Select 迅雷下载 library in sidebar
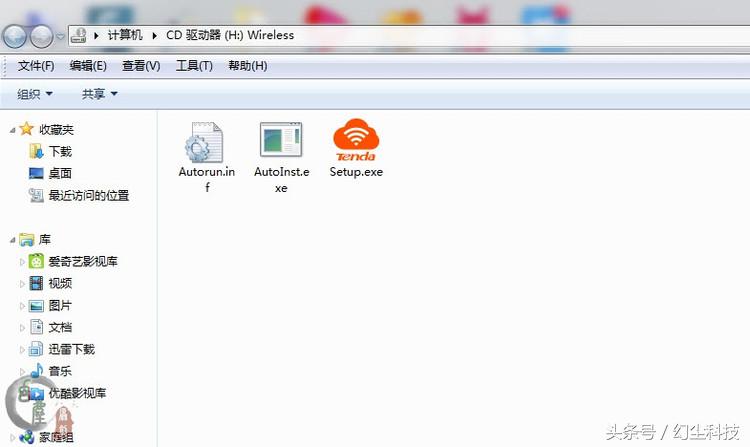Viewport: 750px width, 447px height. tap(70, 349)
